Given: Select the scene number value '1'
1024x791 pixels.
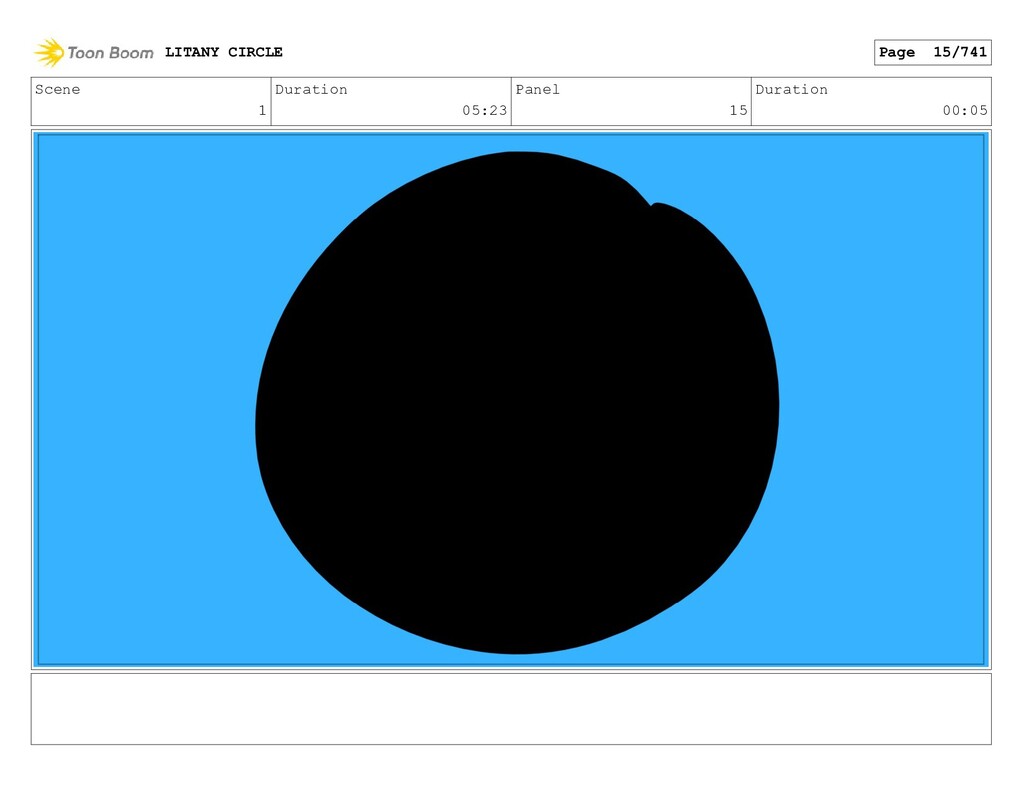Looking at the screenshot, I should (x=262, y=110).
